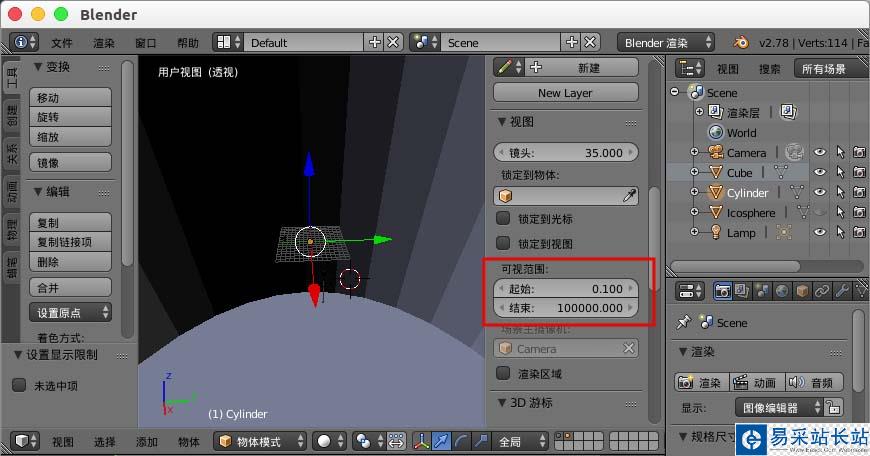The width and height of the screenshot is (870, 456).
Task: Open the Outliner editor type selector icon
Action: tap(690, 68)
